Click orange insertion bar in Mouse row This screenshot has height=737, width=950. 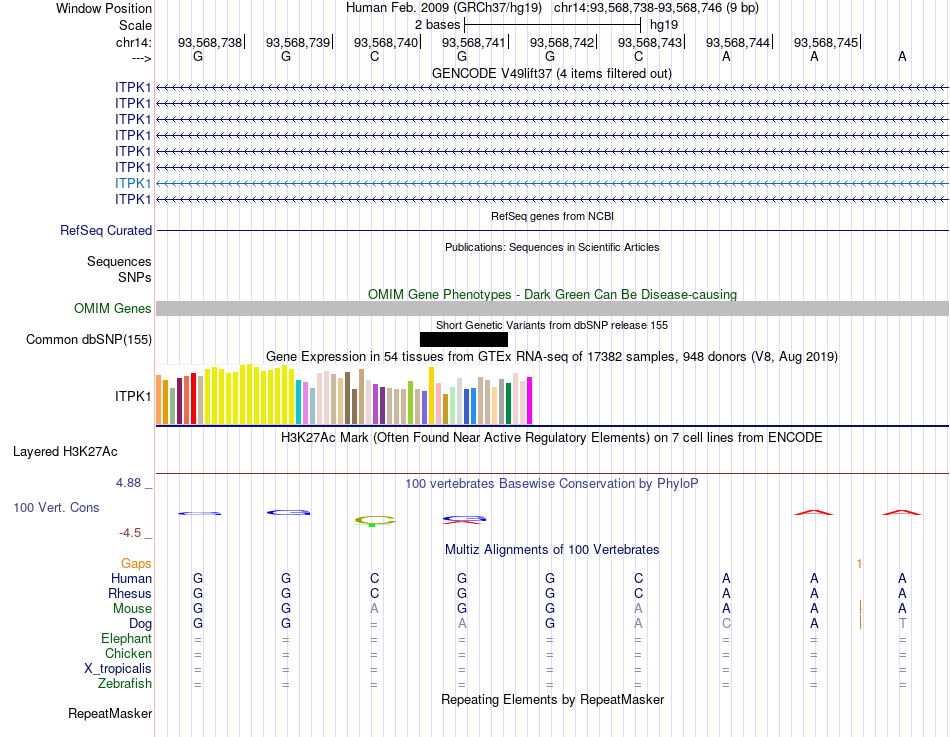(860, 608)
